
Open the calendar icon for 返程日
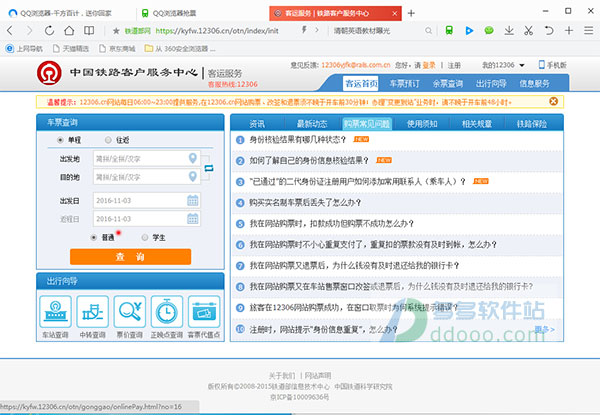click(x=192, y=218)
